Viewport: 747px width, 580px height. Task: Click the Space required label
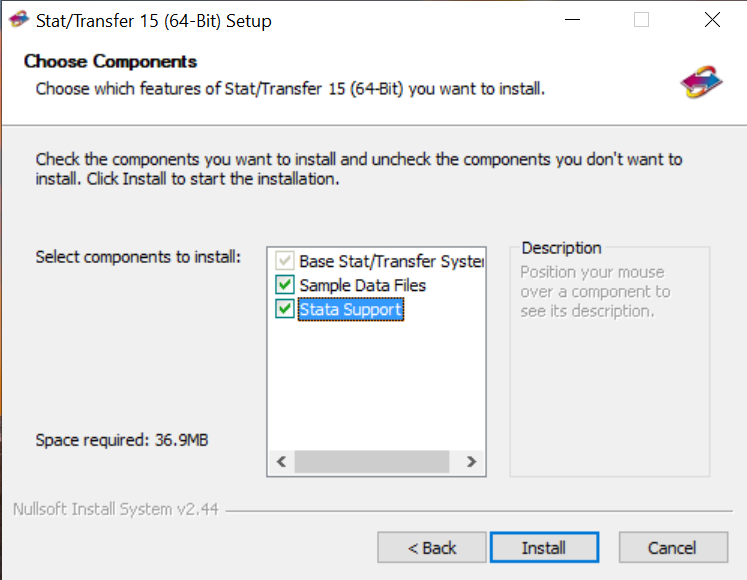(x=122, y=440)
